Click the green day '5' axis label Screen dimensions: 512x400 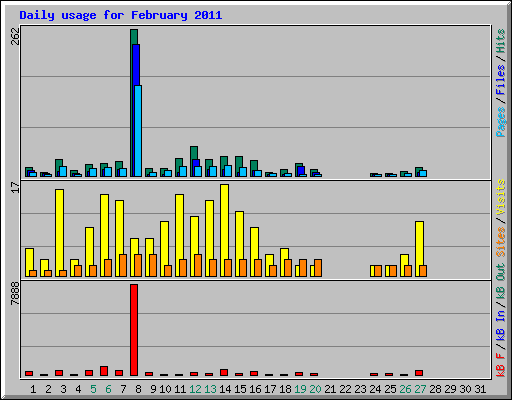(x=93, y=389)
